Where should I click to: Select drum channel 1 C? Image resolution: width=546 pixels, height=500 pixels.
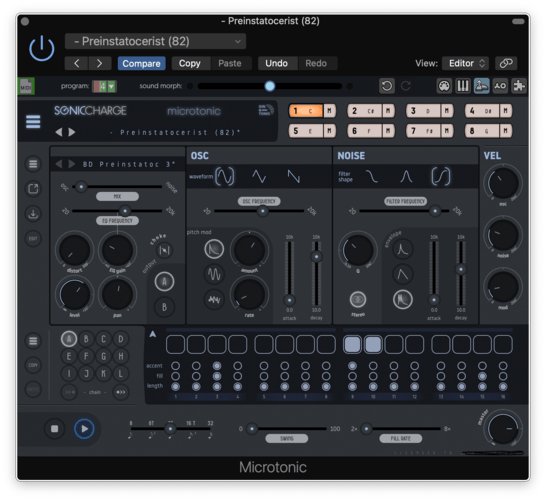[x=306, y=111]
